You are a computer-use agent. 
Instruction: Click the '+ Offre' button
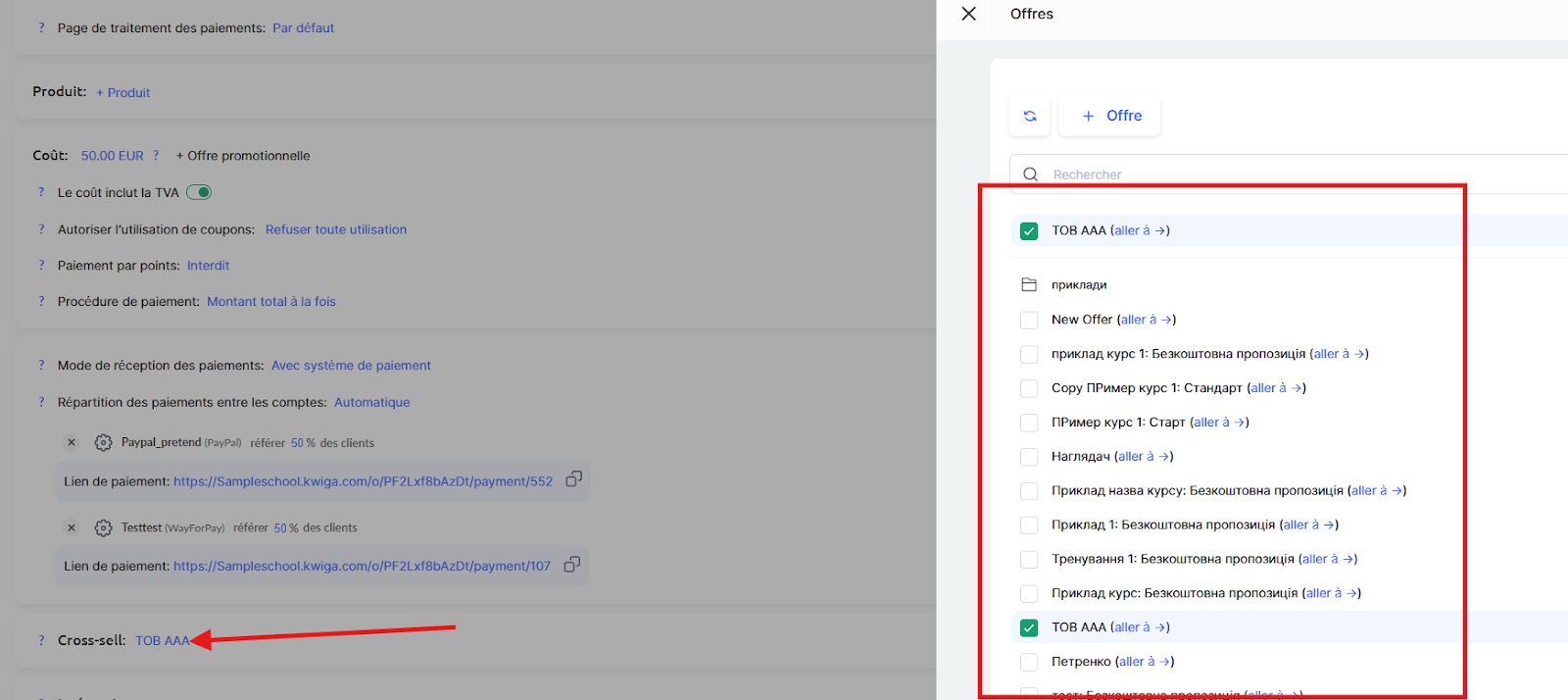(x=1110, y=116)
